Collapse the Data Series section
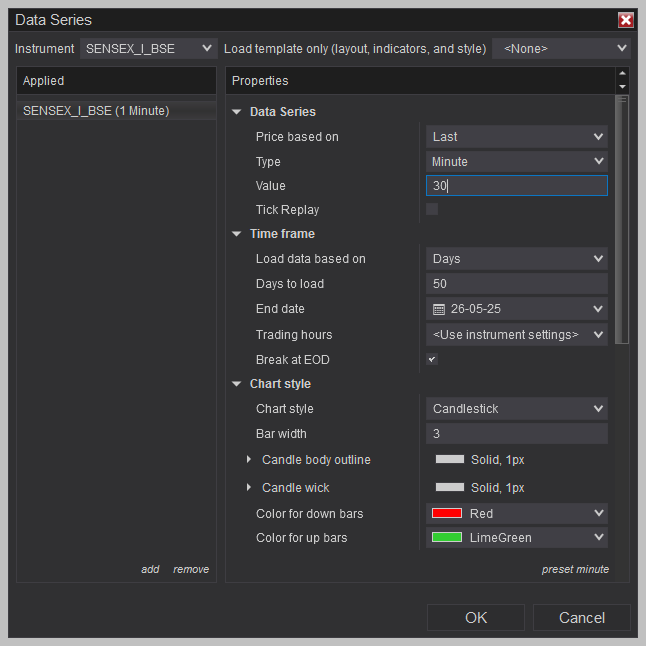The width and height of the screenshot is (646, 646). click(236, 112)
